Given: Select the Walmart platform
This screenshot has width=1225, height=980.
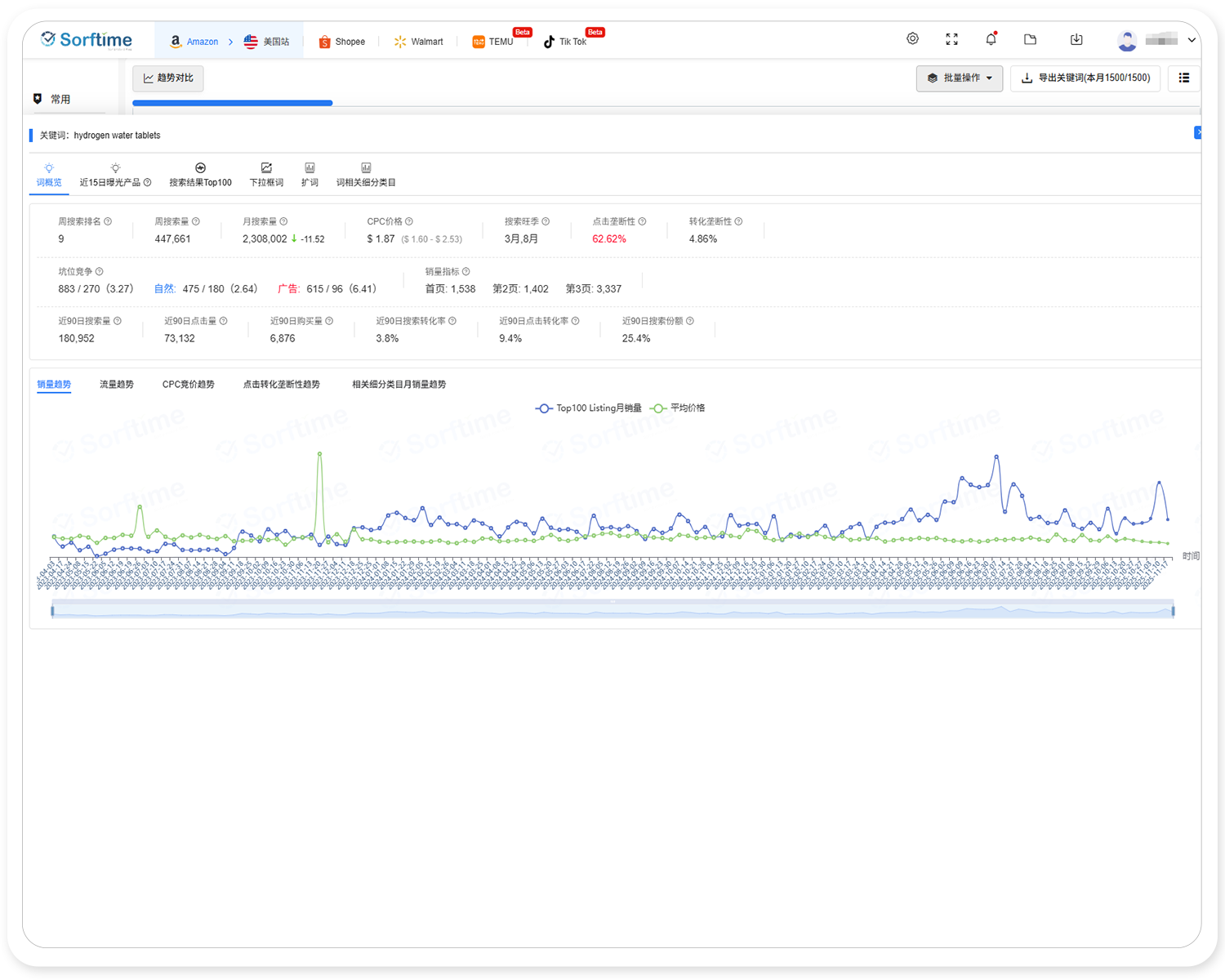Looking at the screenshot, I should (x=418, y=42).
